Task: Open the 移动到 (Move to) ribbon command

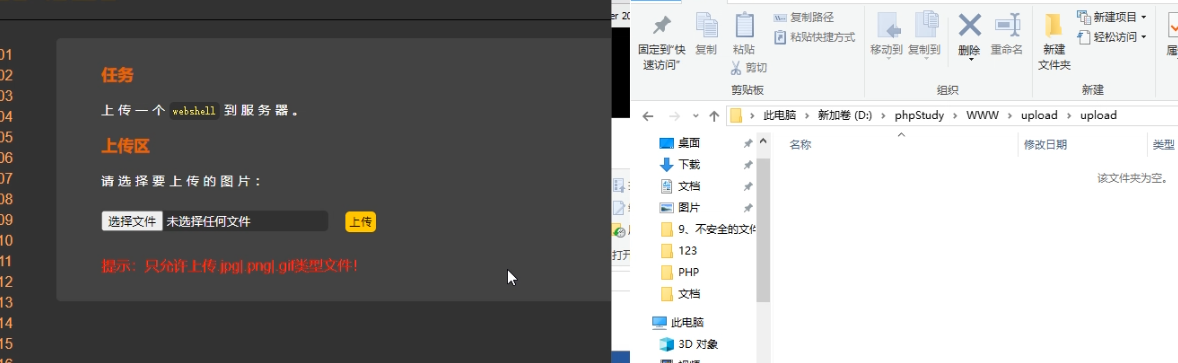Action: point(886,35)
